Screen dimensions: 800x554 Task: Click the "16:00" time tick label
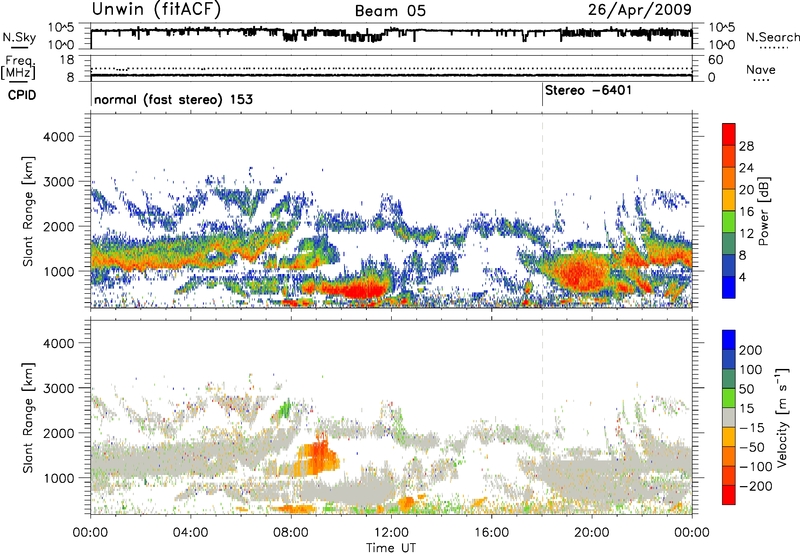coord(491,533)
